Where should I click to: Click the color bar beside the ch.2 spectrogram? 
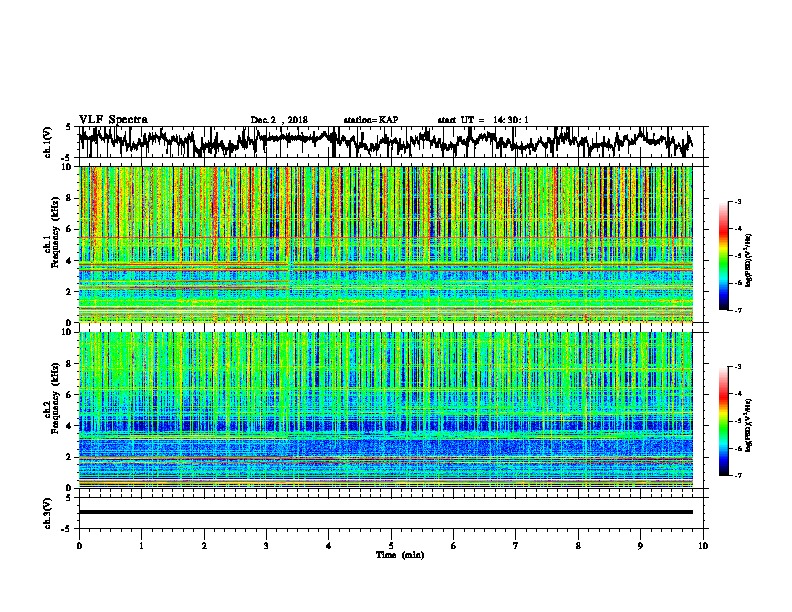point(724,421)
